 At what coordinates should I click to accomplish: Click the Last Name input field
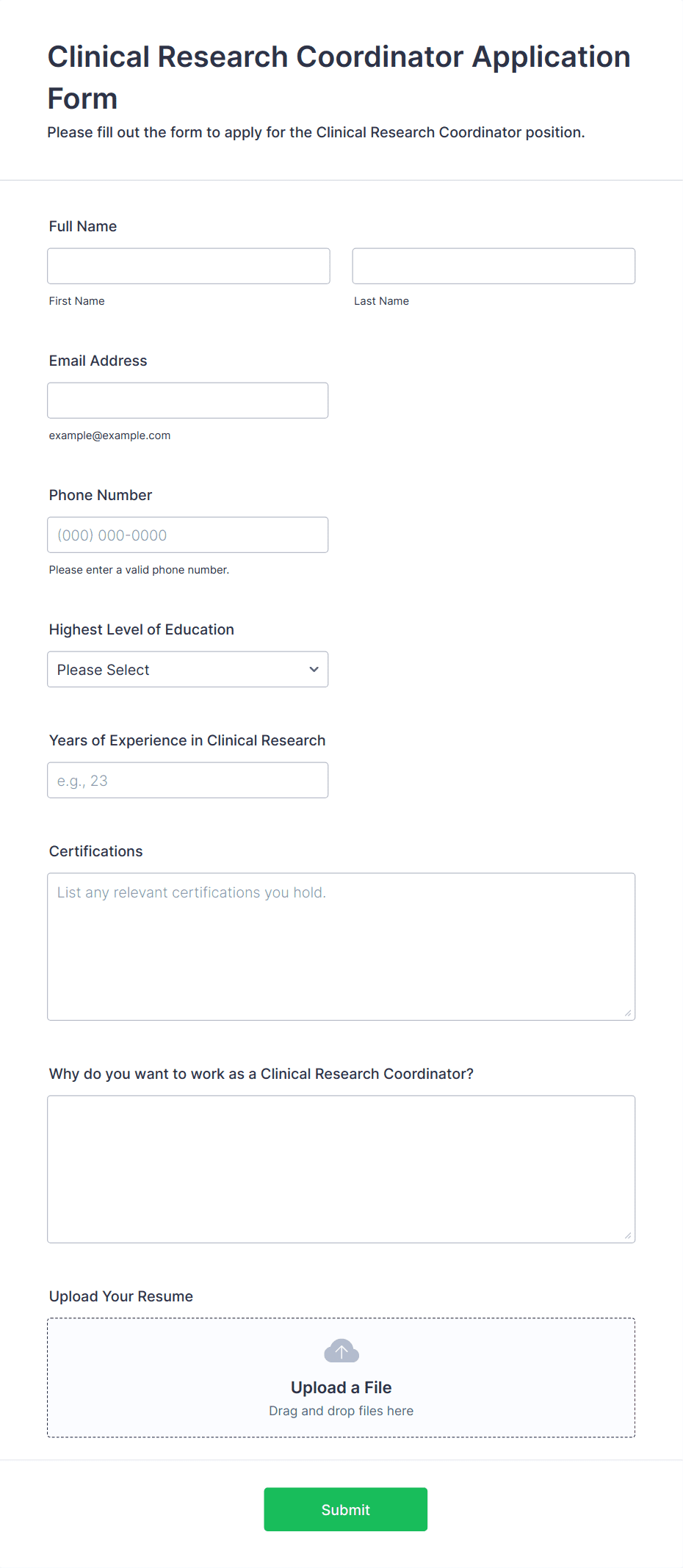point(494,266)
